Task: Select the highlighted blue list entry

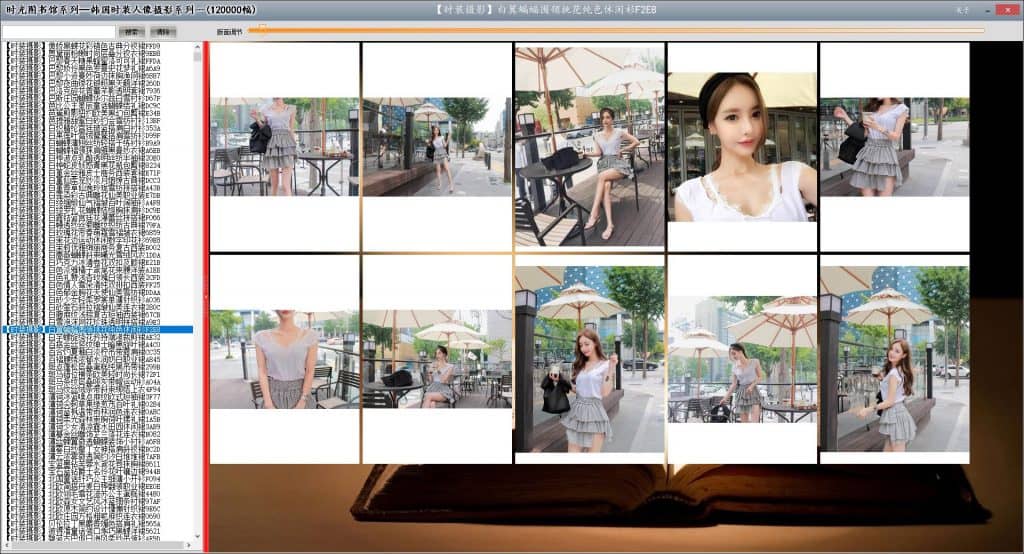Action: (x=97, y=329)
